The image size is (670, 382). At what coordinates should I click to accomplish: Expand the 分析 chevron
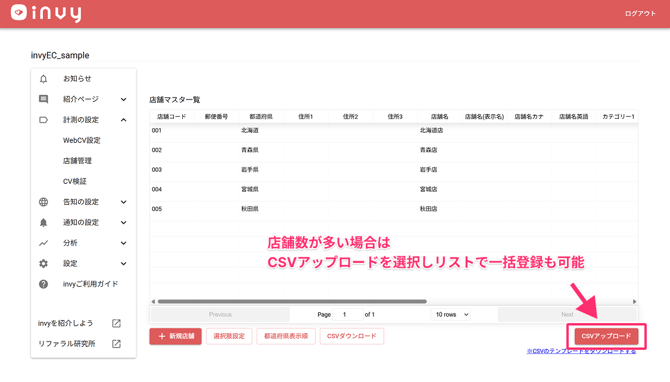tap(123, 243)
